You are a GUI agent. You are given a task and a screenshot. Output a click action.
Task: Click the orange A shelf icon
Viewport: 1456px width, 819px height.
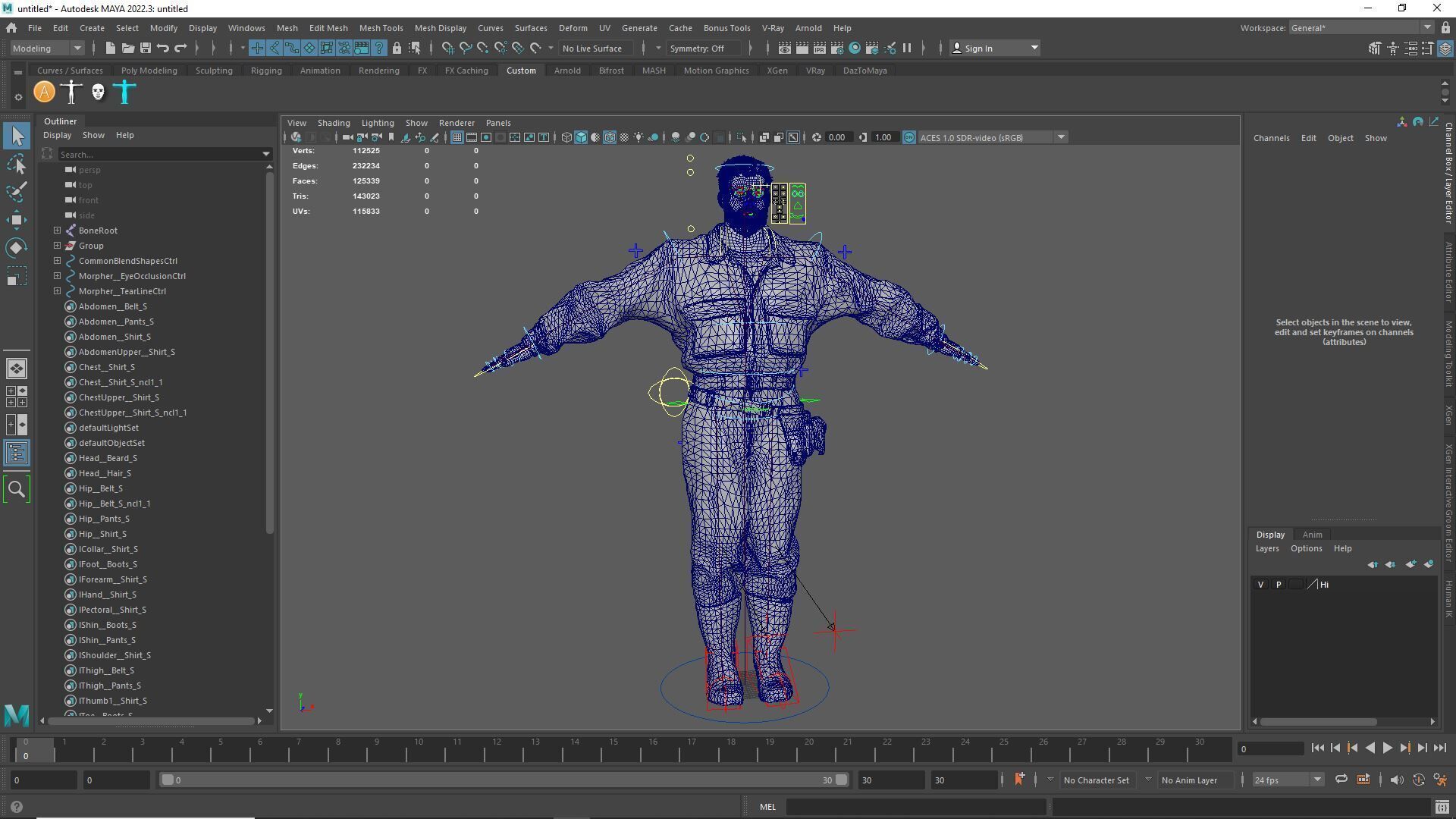tap(45, 93)
